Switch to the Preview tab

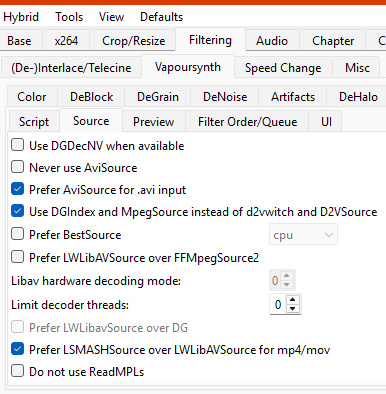pos(153,122)
